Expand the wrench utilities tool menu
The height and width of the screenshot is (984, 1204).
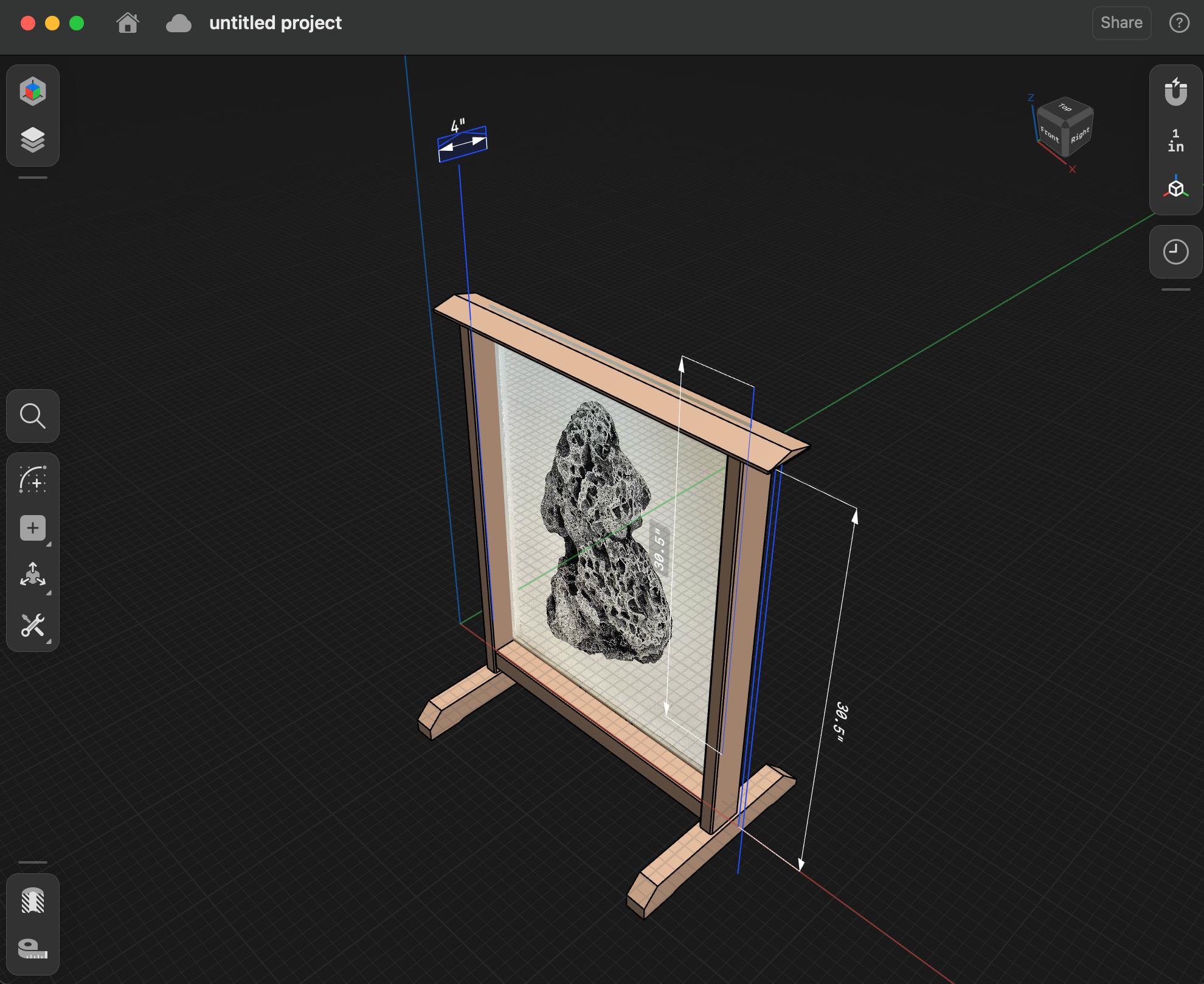click(33, 625)
